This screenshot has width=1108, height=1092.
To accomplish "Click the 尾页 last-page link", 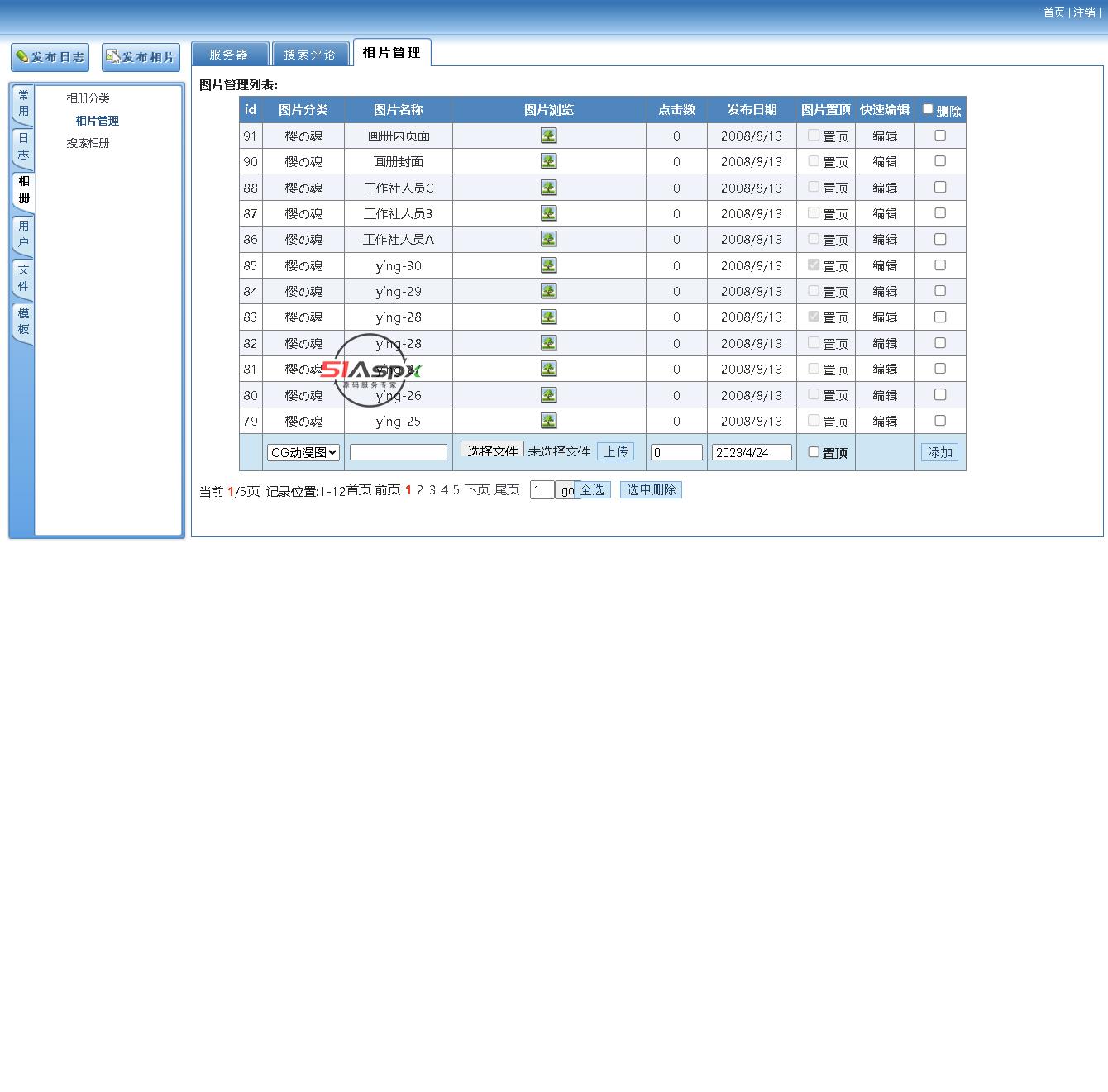I will click(x=507, y=490).
